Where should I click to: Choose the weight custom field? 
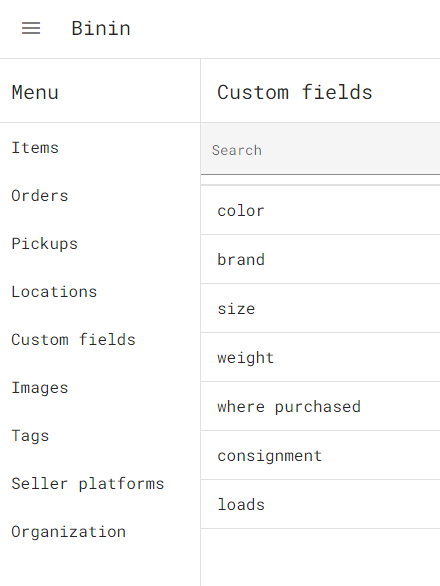(x=320, y=357)
